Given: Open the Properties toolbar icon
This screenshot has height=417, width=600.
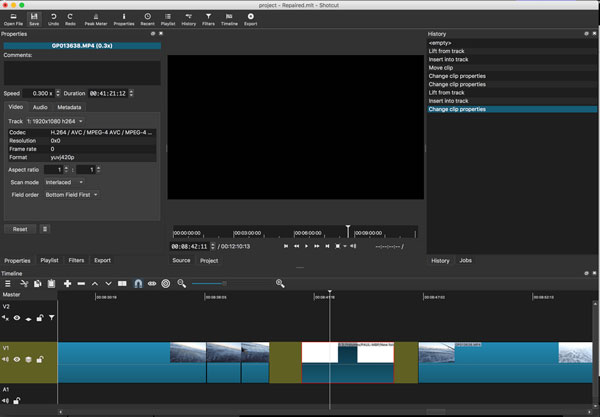Looking at the screenshot, I should 124,19.
